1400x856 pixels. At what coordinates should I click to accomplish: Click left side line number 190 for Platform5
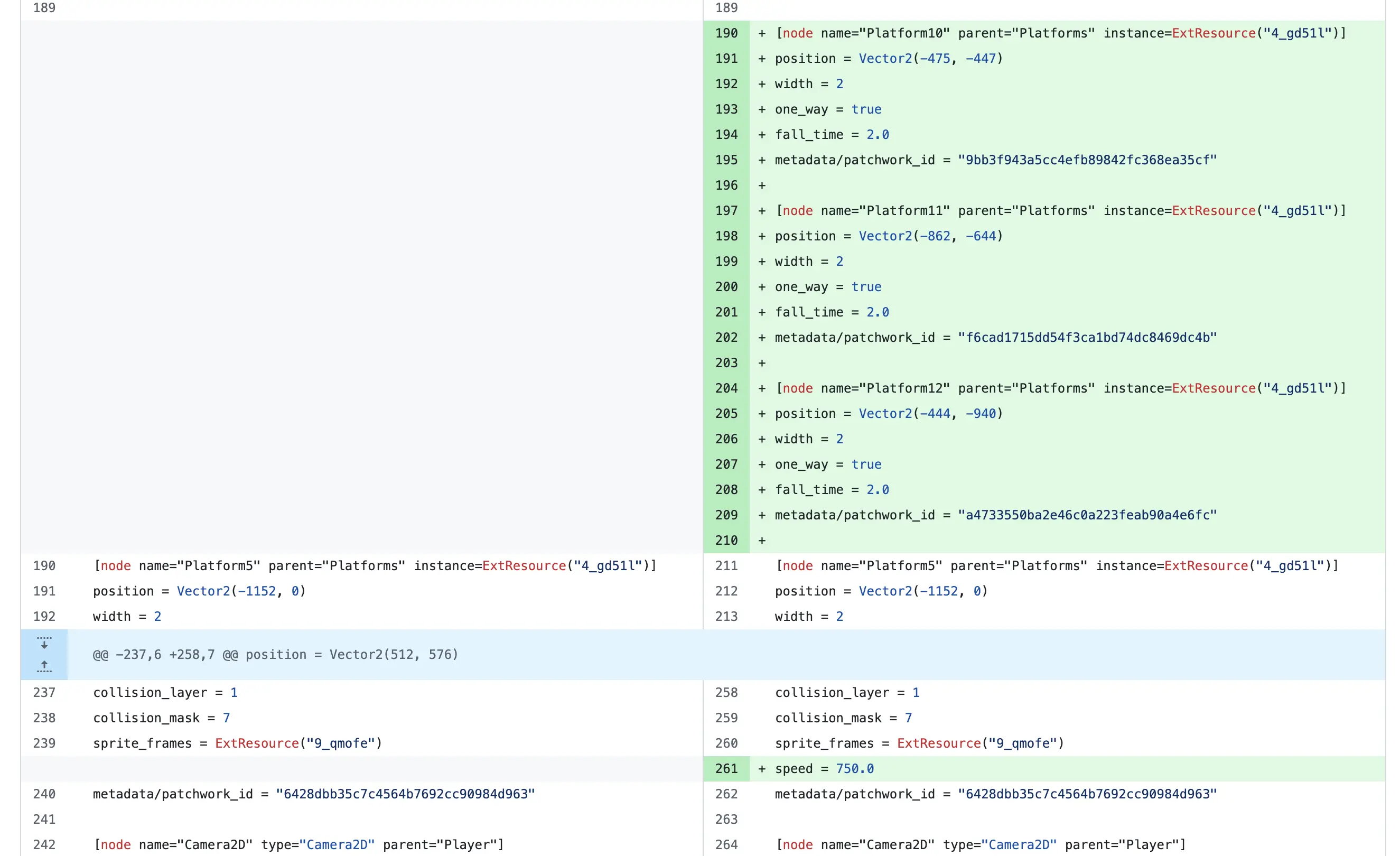[44, 565]
